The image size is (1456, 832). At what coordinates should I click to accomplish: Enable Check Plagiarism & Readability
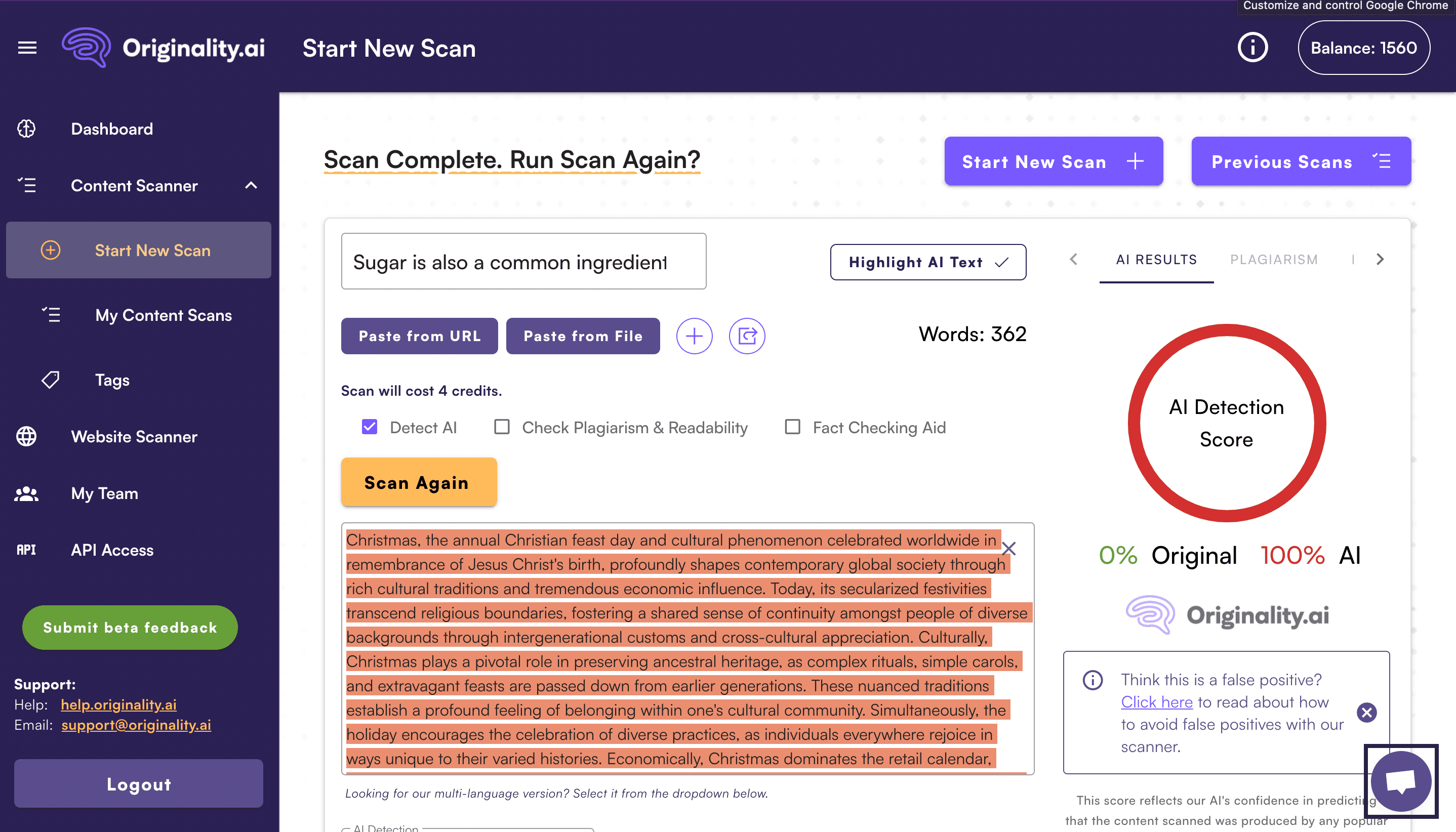(502, 427)
